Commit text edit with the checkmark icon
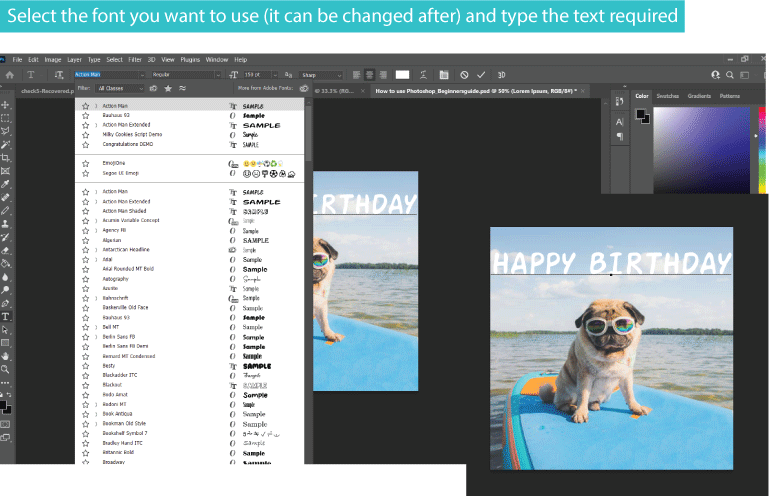Viewport: 769px width, 496px height. click(481, 74)
